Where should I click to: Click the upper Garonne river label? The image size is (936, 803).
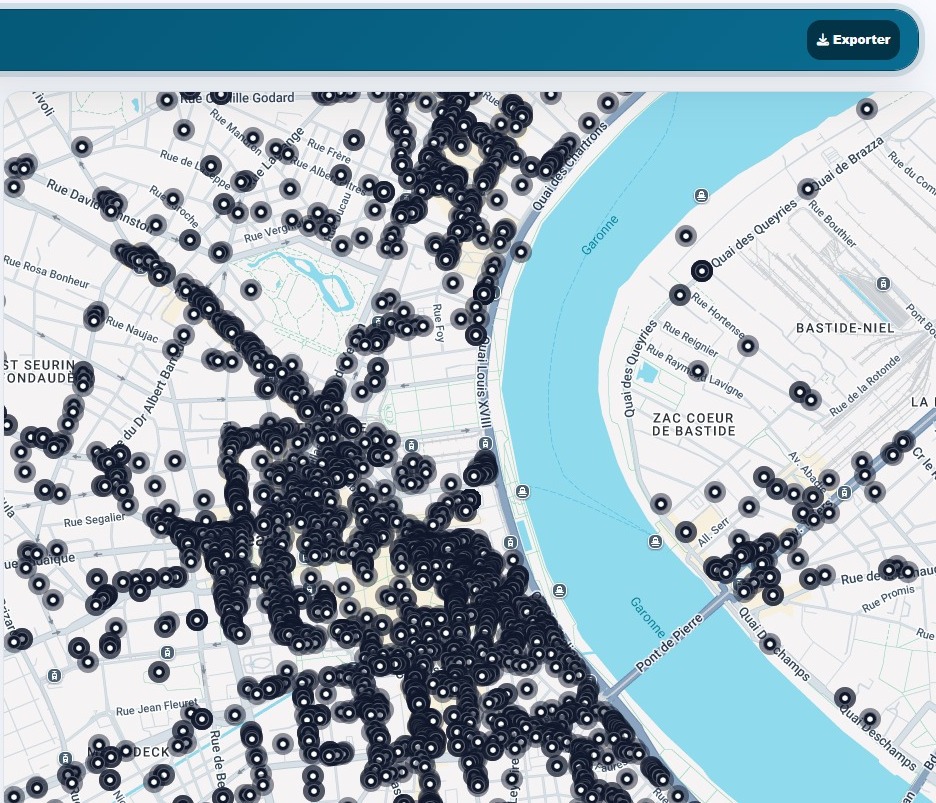tap(600, 235)
